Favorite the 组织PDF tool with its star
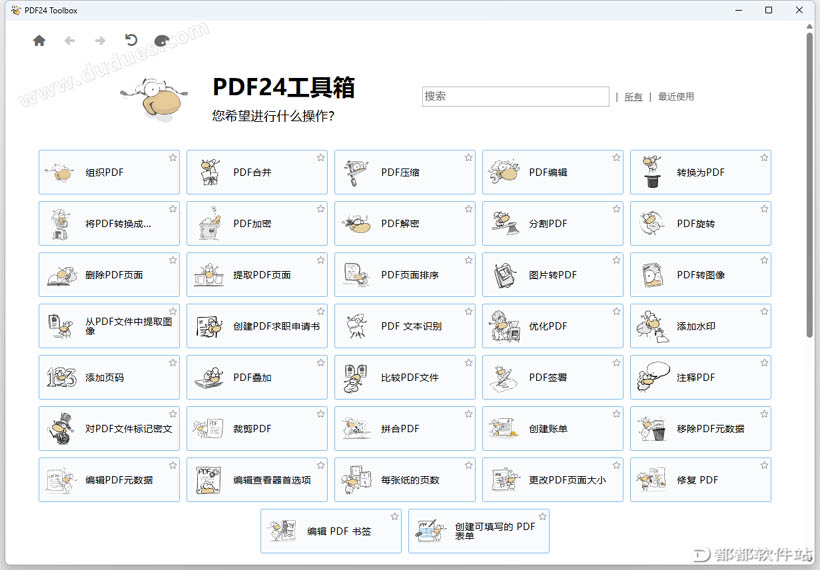Screen dimensions: 820x570 pyautogui.click(x=173, y=157)
